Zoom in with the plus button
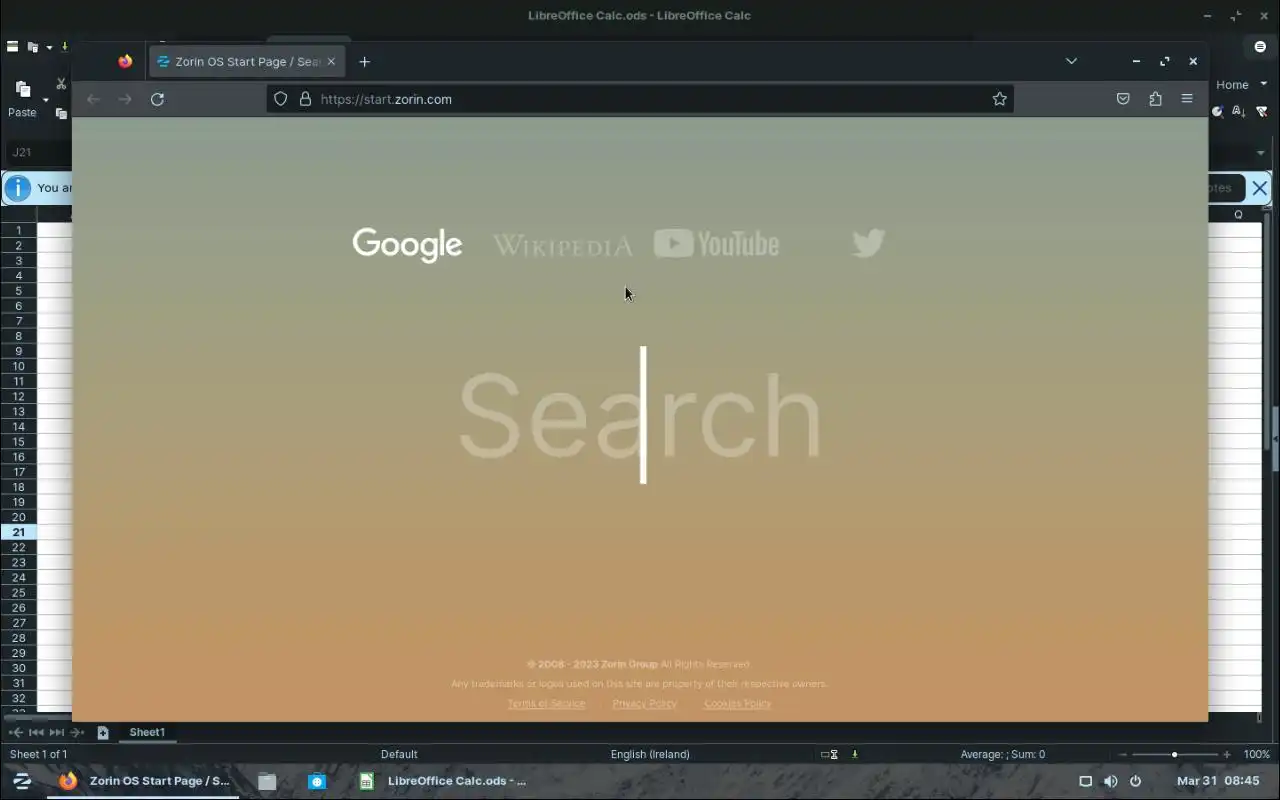This screenshot has width=1280, height=800. click(x=1227, y=754)
